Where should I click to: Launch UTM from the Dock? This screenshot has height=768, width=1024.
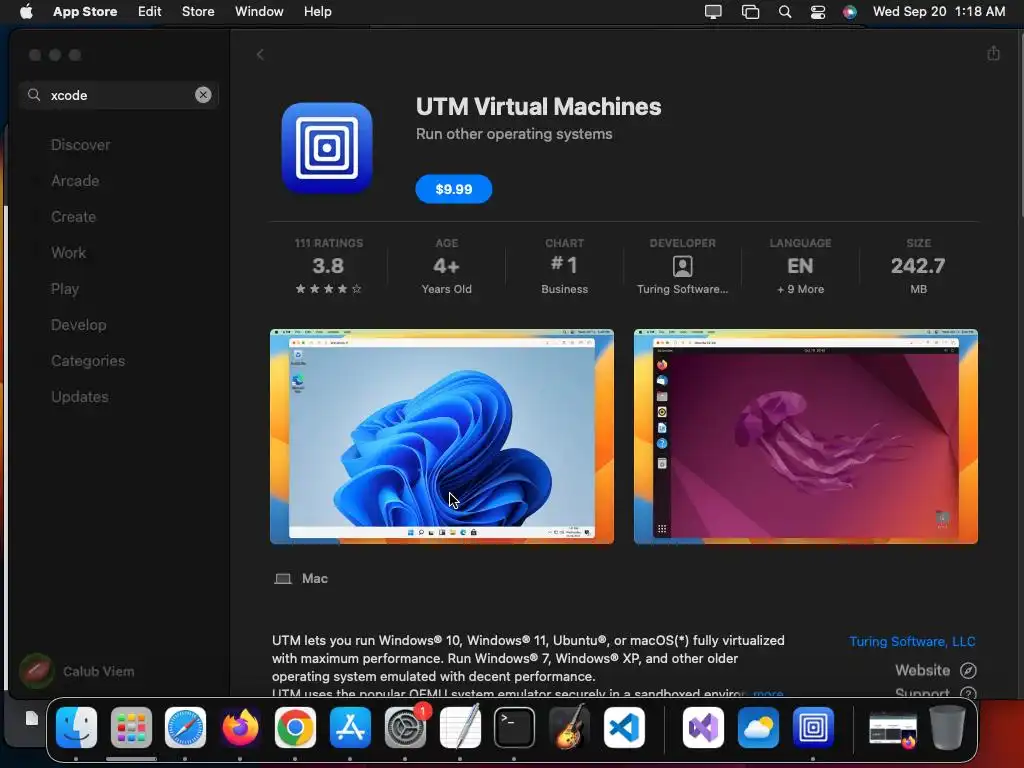[813, 727]
